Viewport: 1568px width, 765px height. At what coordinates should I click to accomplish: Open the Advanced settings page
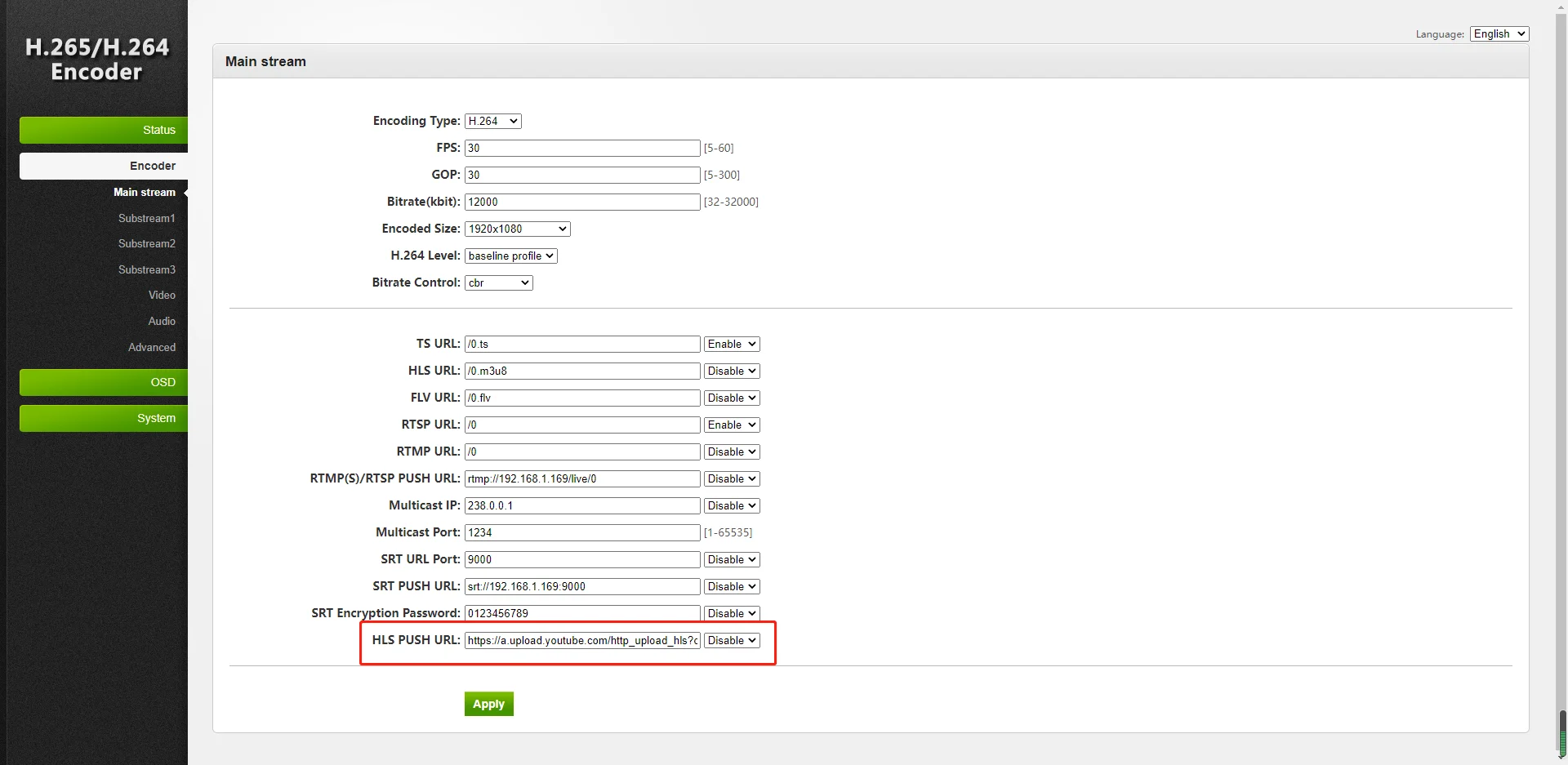click(x=152, y=347)
